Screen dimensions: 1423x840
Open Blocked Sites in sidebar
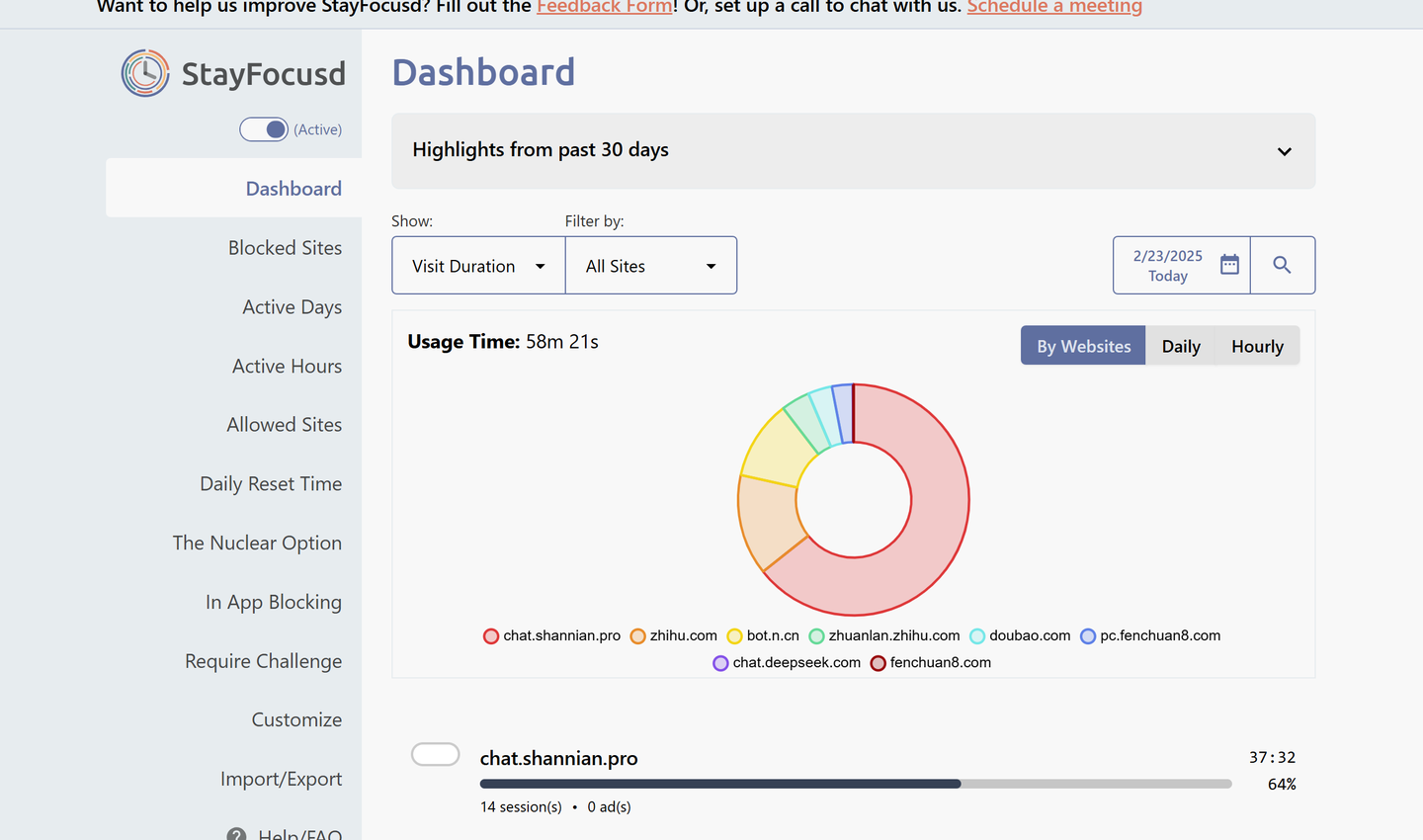tap(285, 248)
